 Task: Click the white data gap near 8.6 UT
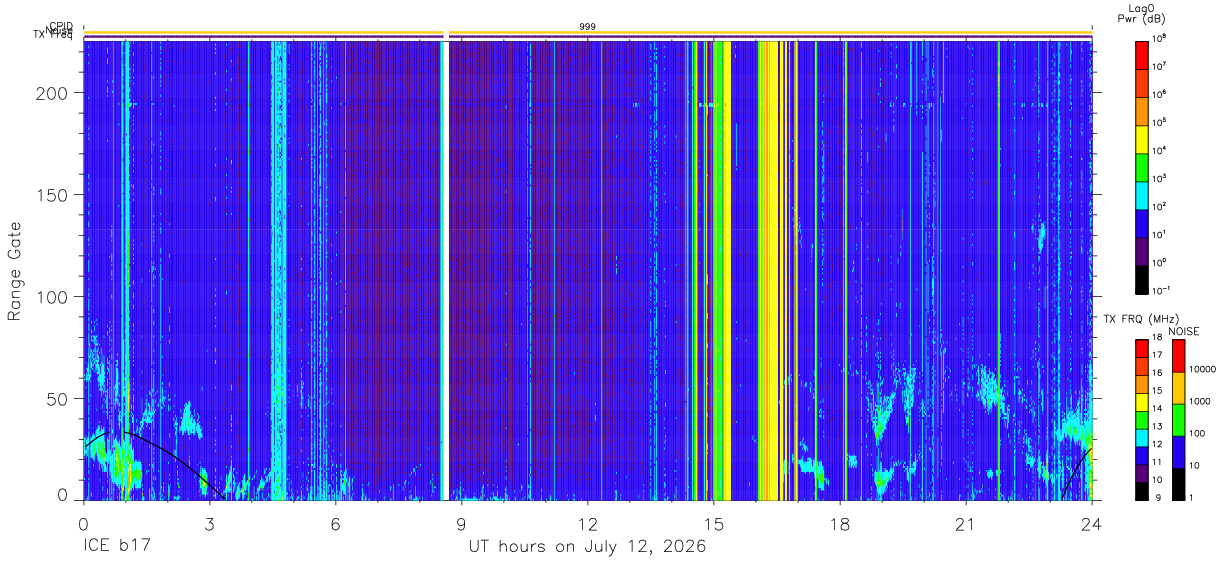tap(445, 270)
